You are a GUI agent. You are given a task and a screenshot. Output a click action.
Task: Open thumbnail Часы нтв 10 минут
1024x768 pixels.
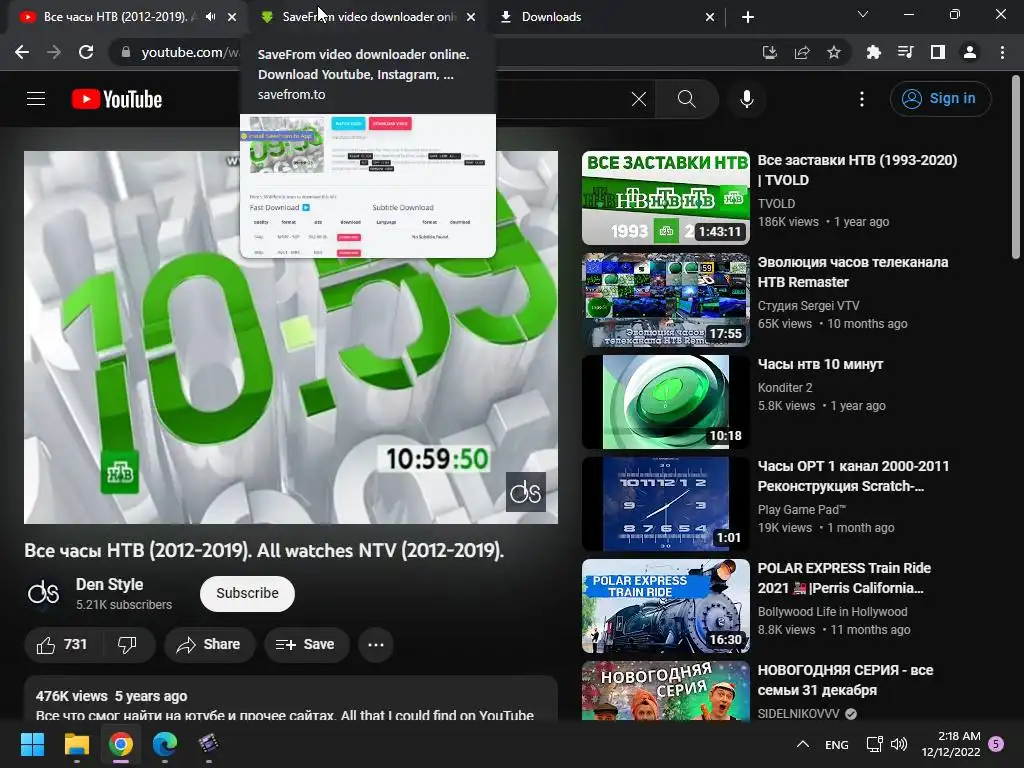665,402
